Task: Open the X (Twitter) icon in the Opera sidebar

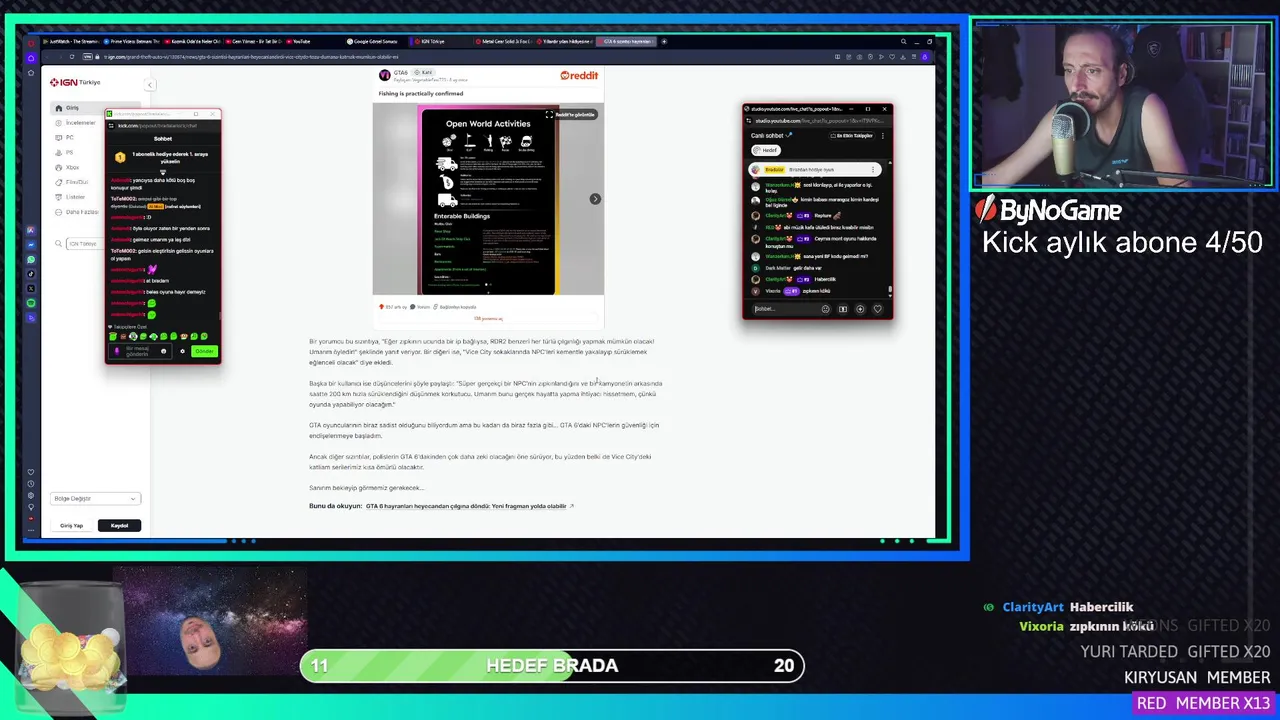Action: tap(31, 288)
